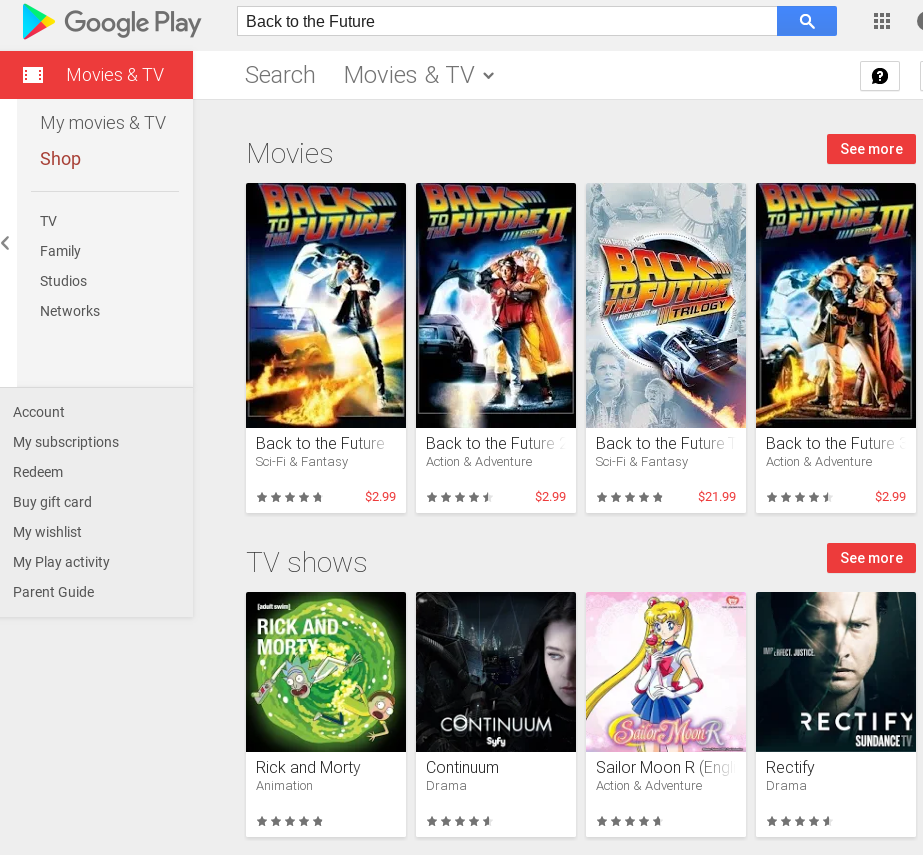
Task: Expand the Movies & TV category dropdown
Action: pos(419,75)
